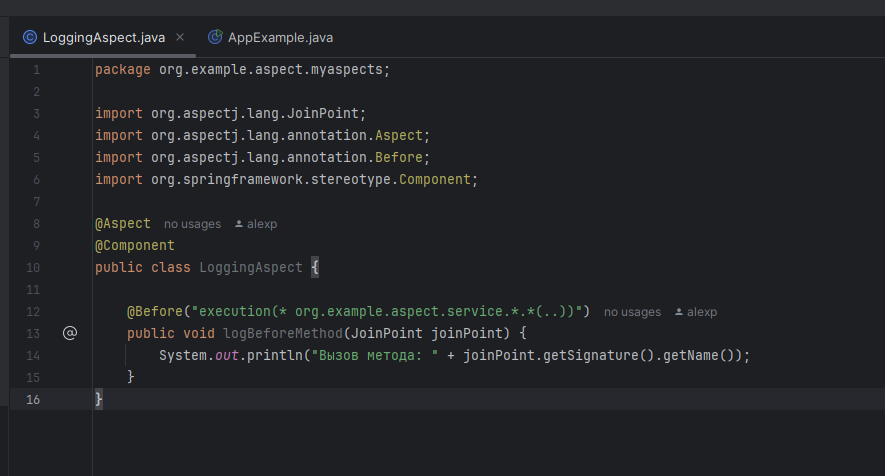The width and height of the screenshot is (885, 476).
Task: Click the closing brace on line 16
Action: click(x=99, y=399)
